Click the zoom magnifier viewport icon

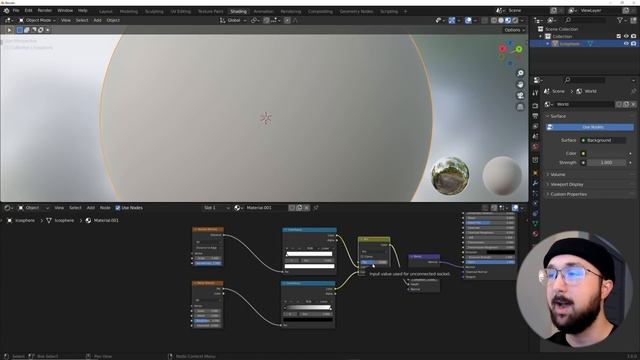520,73
